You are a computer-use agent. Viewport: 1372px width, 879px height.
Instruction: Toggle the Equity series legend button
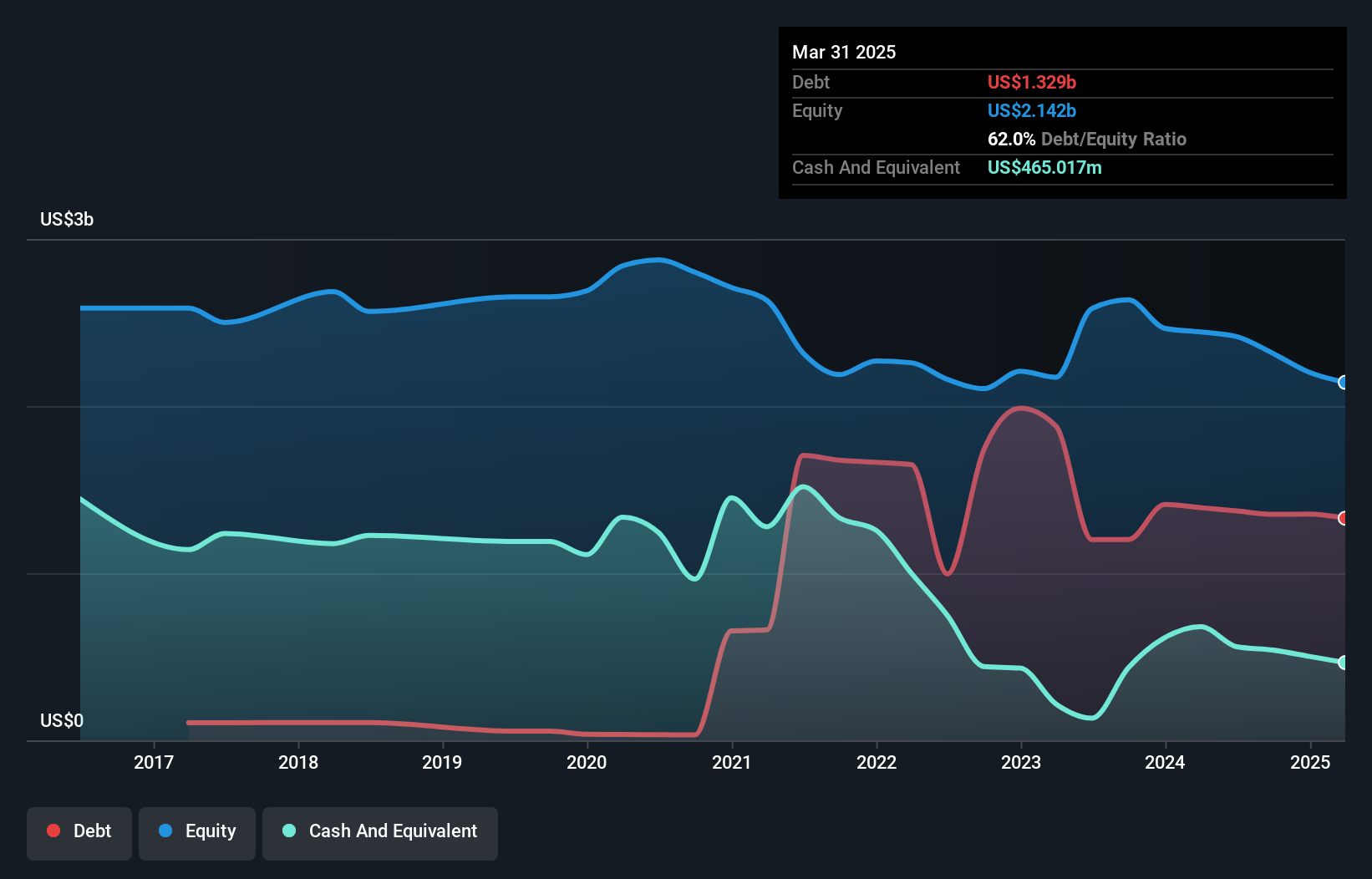tap(197, 833)
